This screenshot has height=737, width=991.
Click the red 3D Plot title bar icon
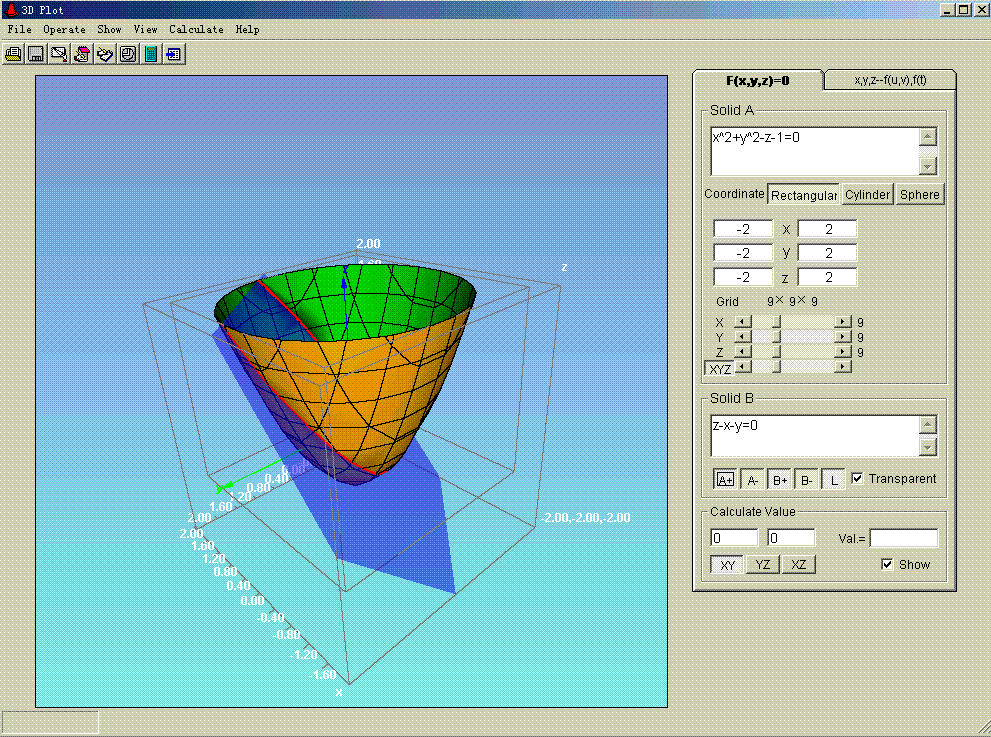[11, 9]
